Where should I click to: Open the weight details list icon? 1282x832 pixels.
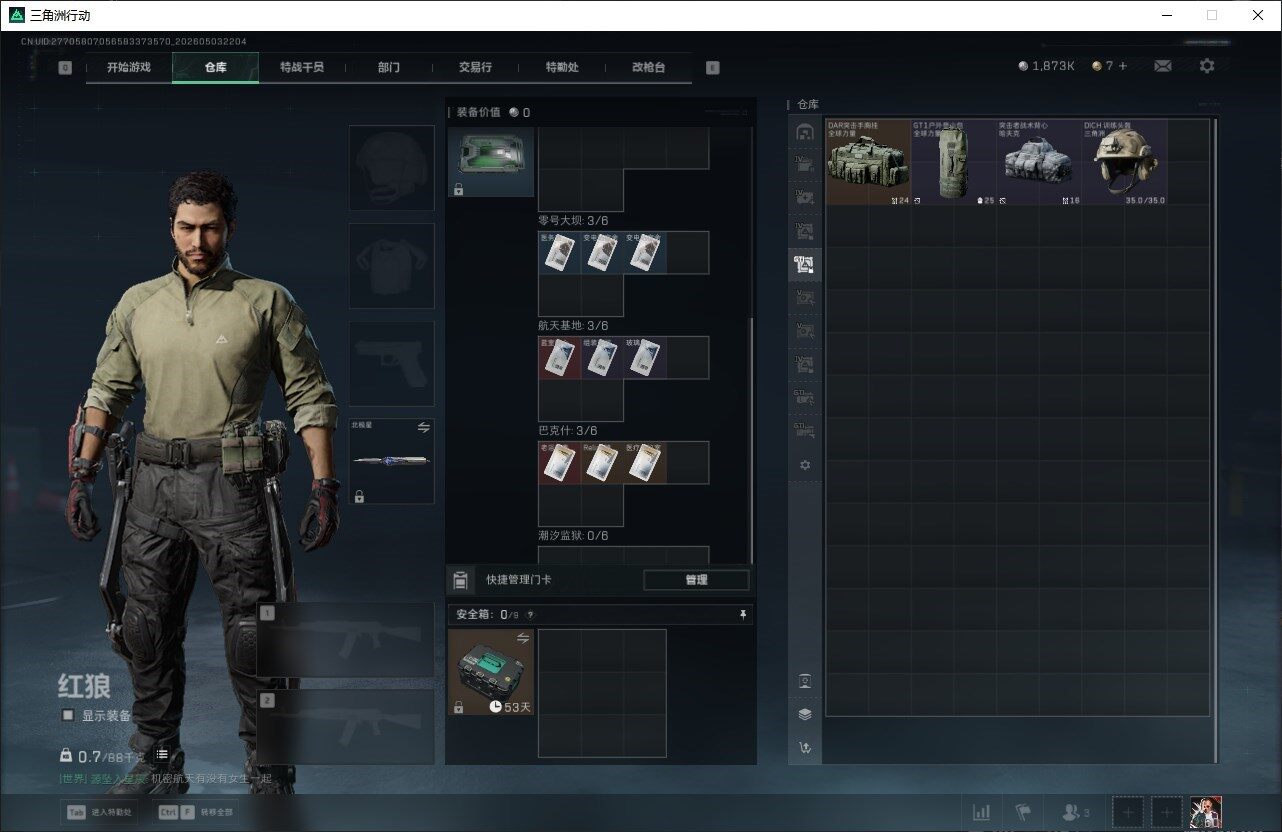pyautogui.click(x=162, y=754)
